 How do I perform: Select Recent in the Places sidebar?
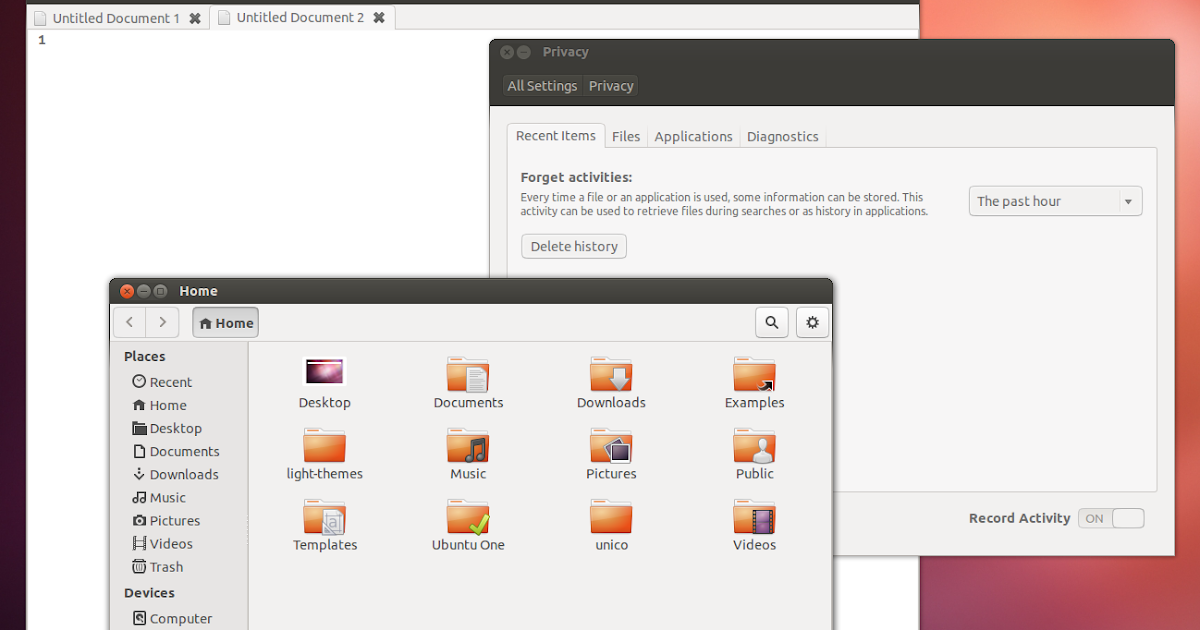167,381
